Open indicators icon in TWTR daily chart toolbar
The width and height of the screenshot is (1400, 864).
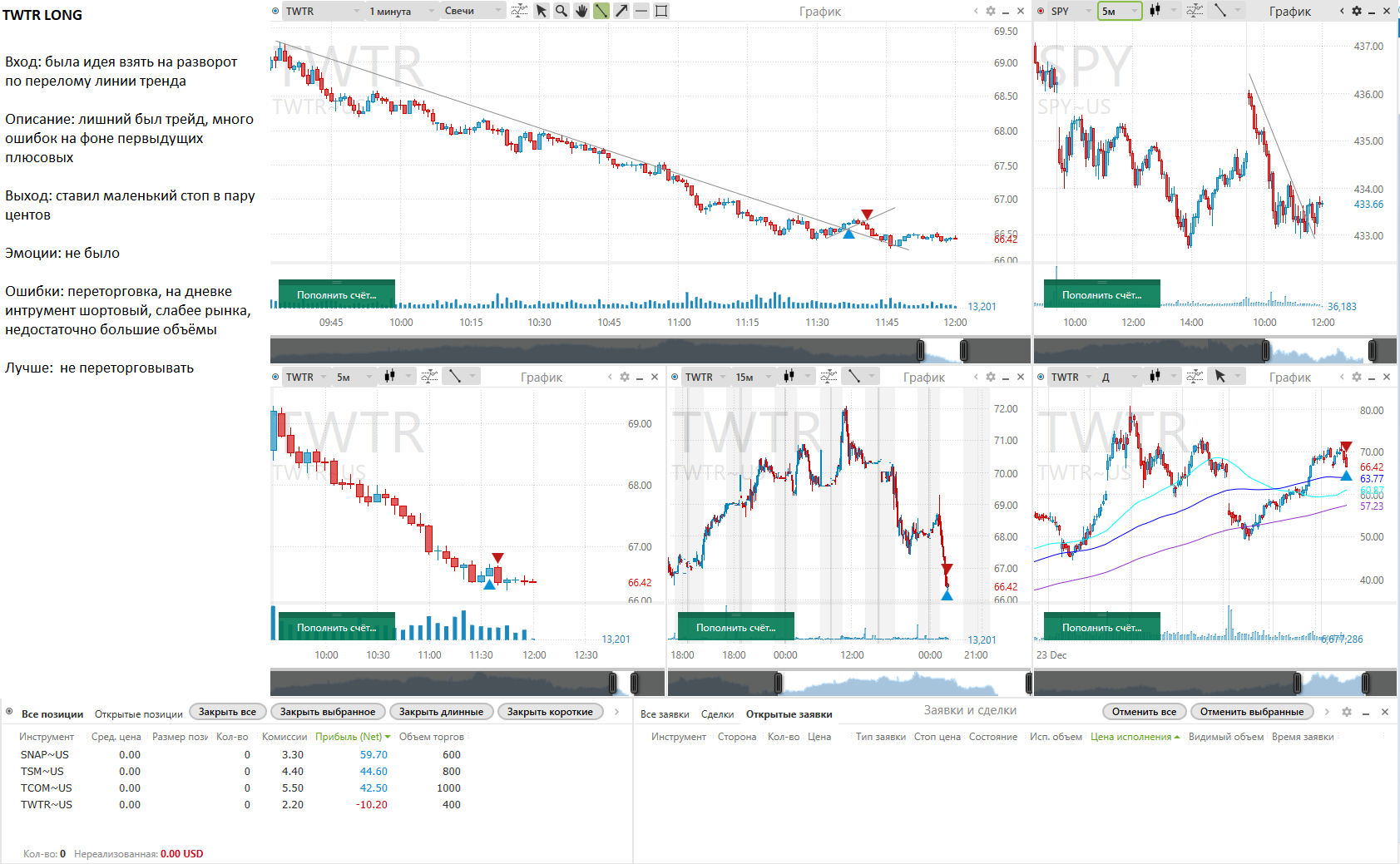click(1195, 377)
